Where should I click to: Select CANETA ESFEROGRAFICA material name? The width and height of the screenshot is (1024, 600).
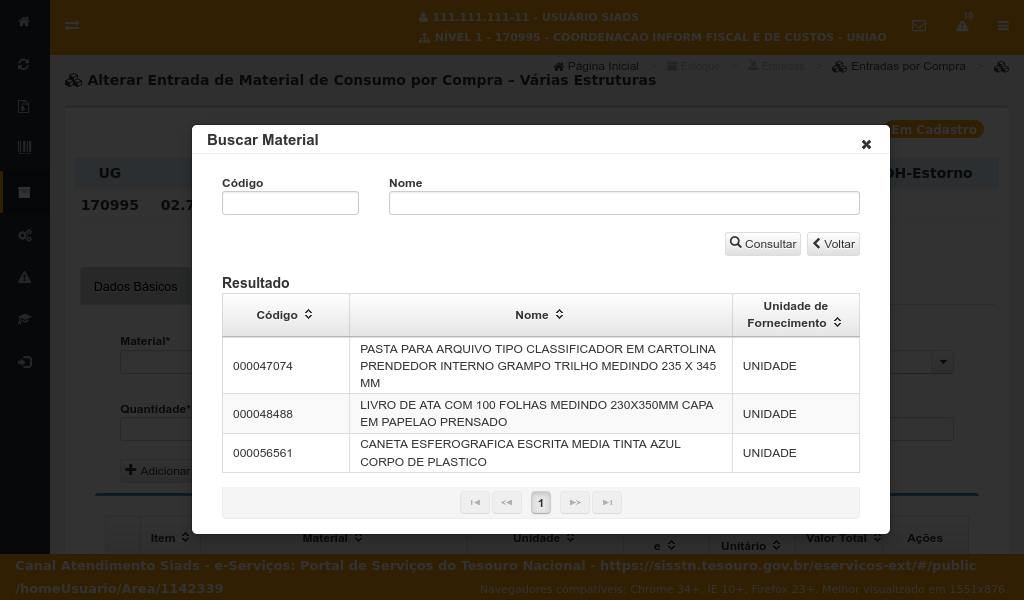click(x=520, y=452)
